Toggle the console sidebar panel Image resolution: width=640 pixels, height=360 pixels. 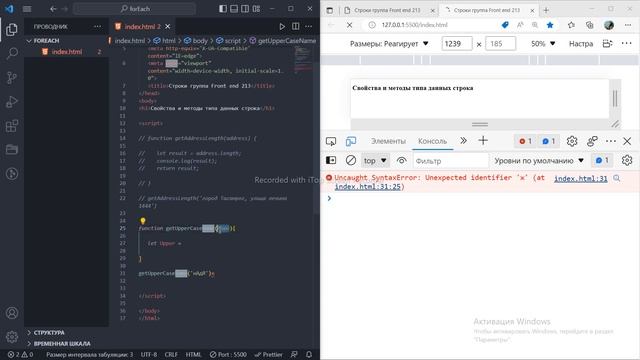331,160
